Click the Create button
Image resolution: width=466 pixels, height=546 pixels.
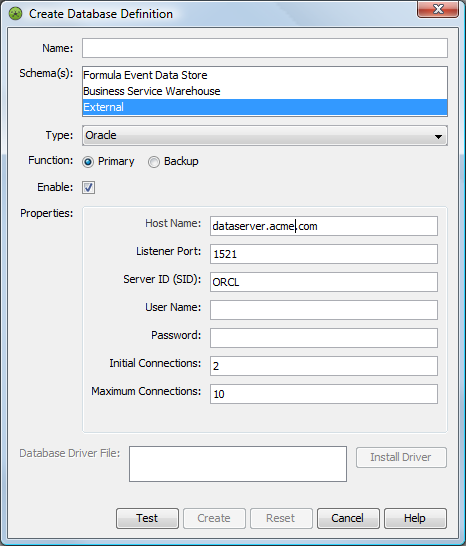[x=214, y=518]
